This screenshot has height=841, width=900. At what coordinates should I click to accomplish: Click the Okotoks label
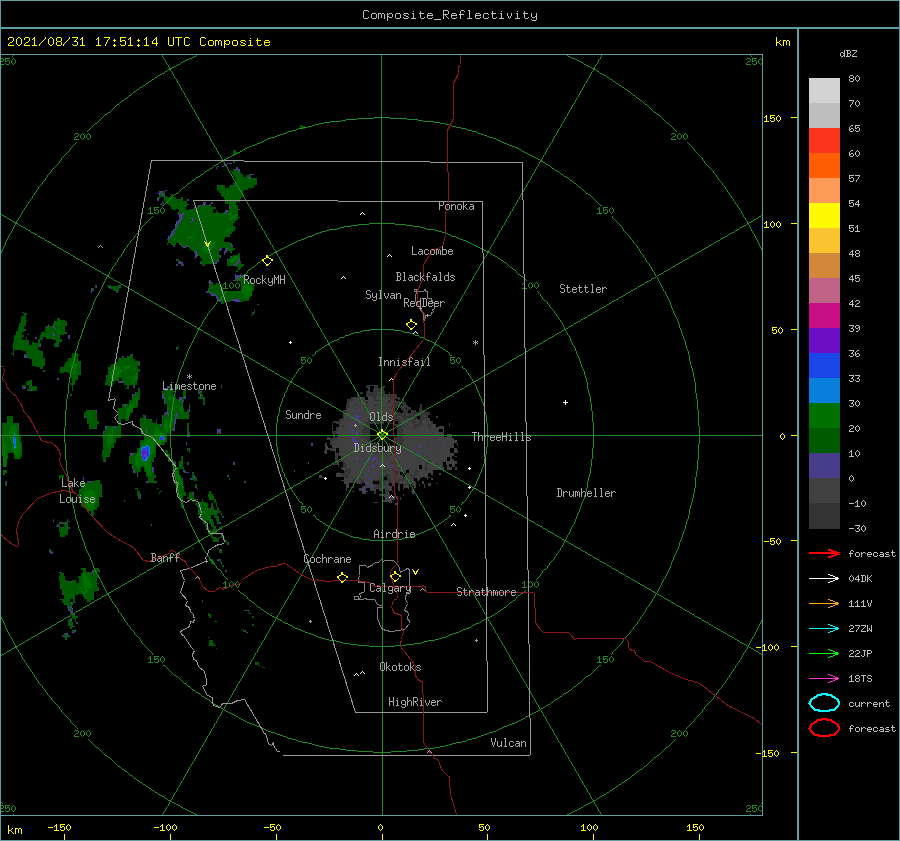400,667
